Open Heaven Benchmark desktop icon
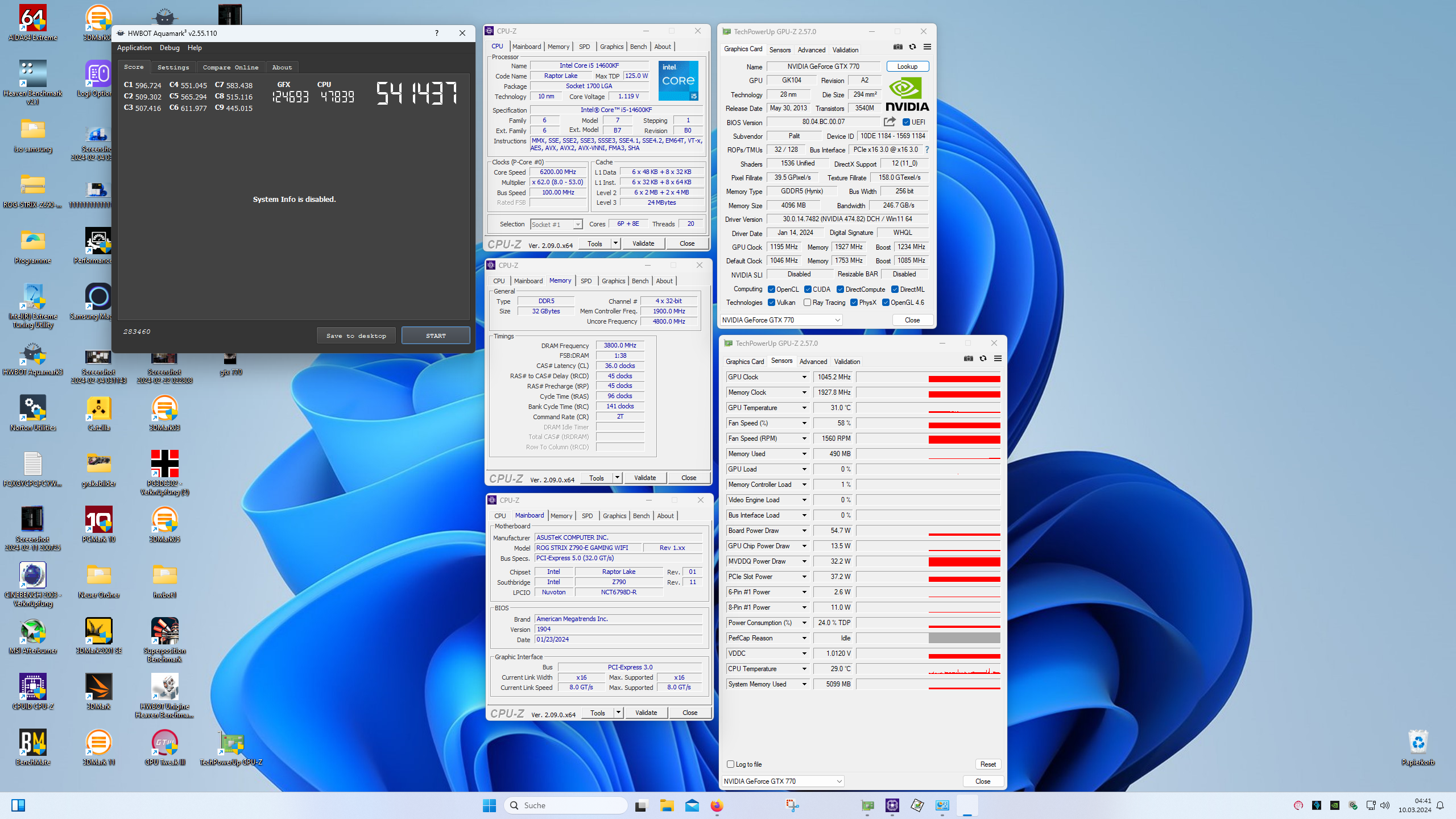 pos(32,82)
